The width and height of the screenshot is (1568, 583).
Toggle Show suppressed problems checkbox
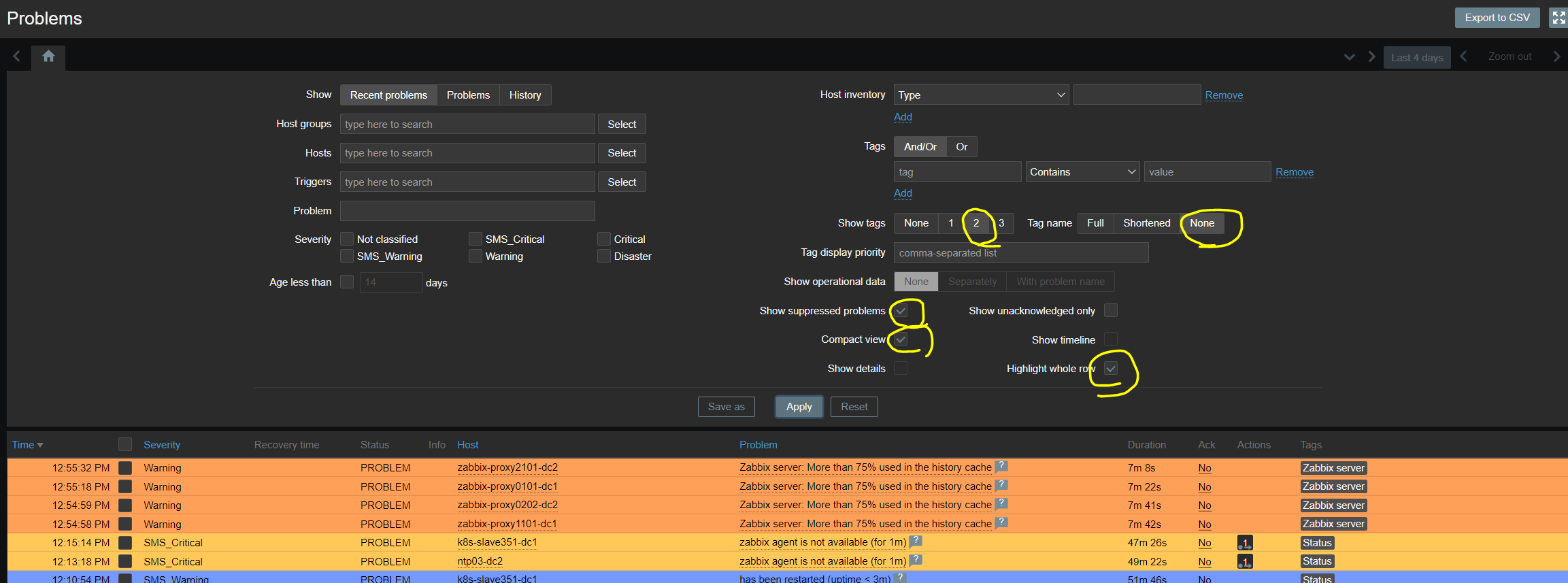(901, 311)
